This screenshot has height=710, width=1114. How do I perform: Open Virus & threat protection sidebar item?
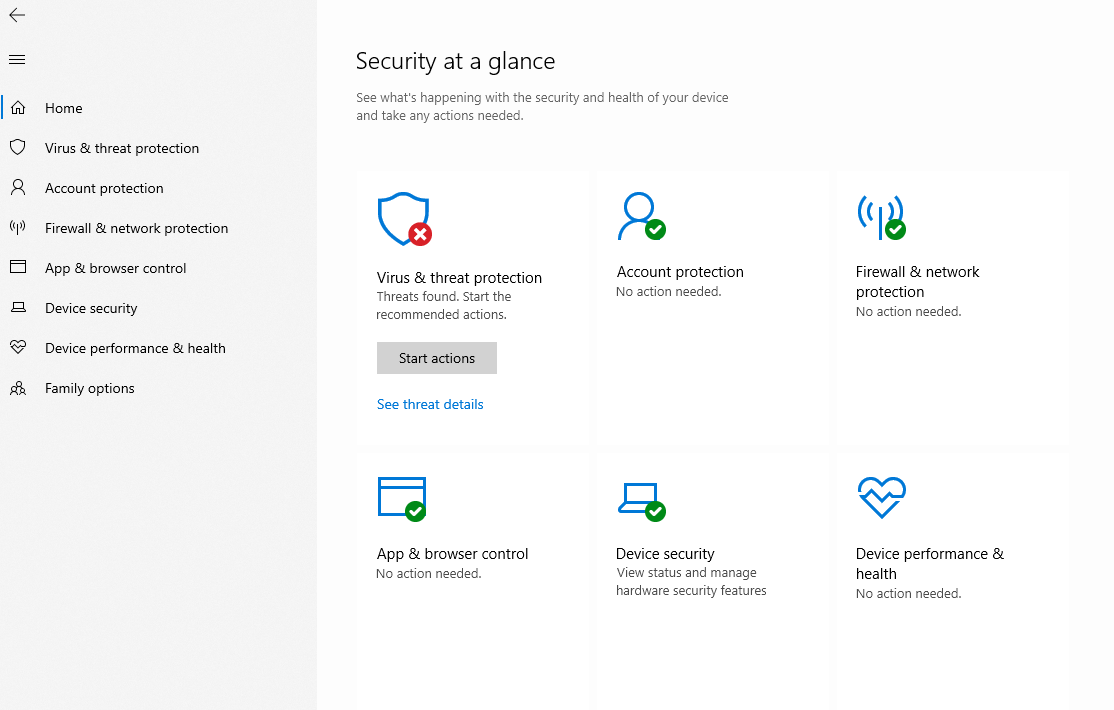click(121, 148)
